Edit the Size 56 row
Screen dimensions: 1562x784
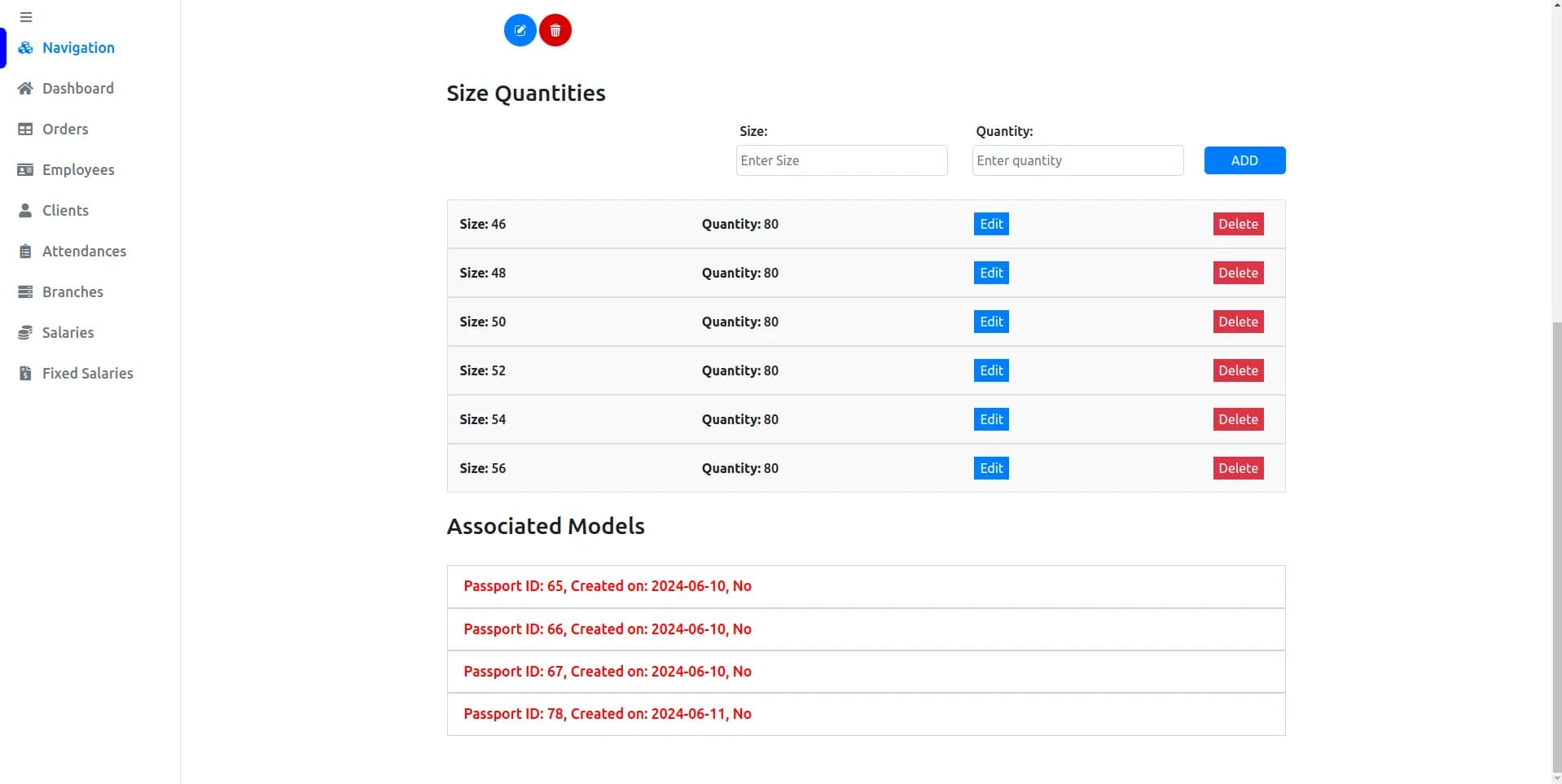pyautogui.click(x=991, y=468)
